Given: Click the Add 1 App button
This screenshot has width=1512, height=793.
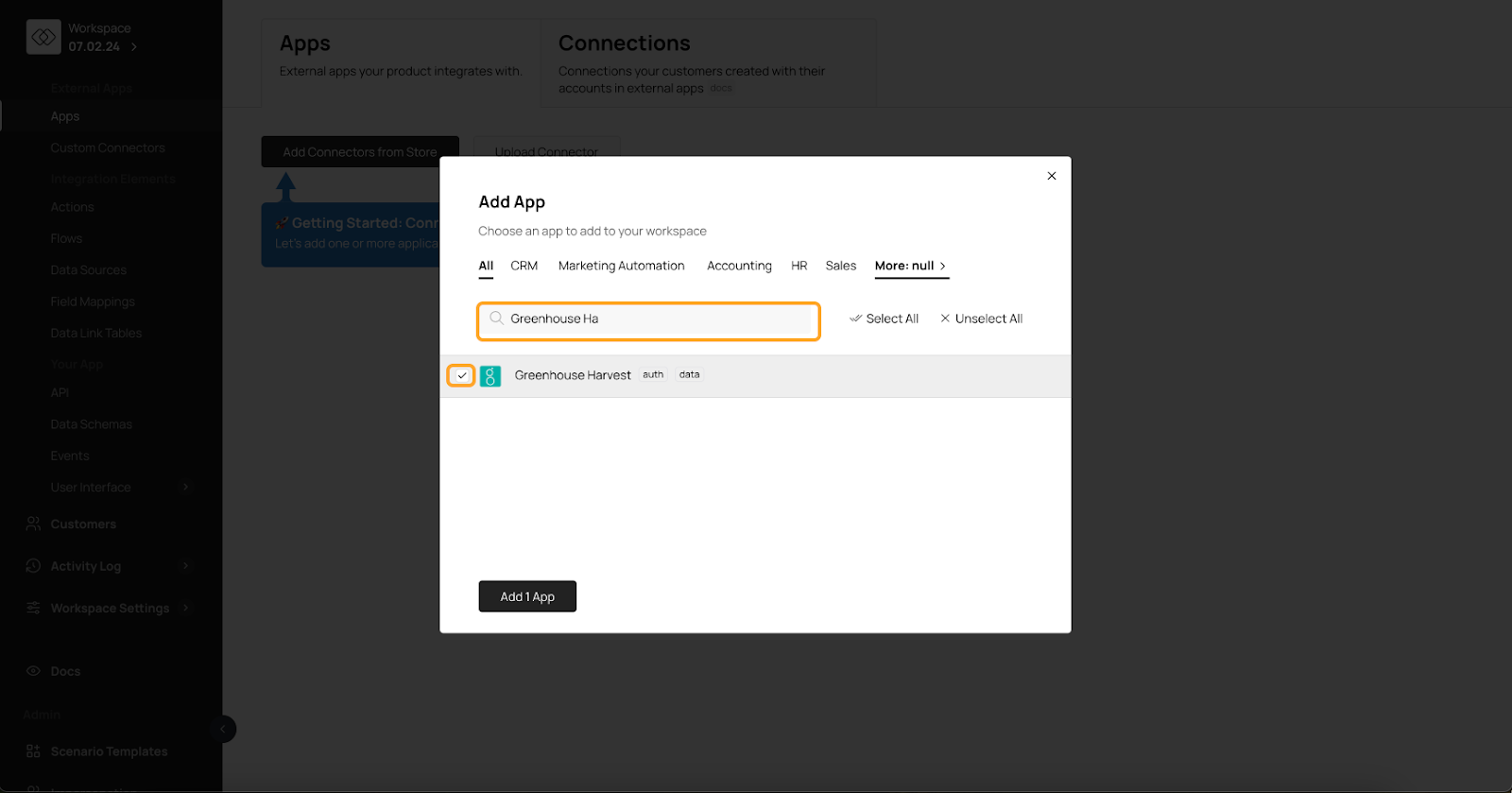Looking at the screenshot, I should pyautogui.click(x=527, y=596).
